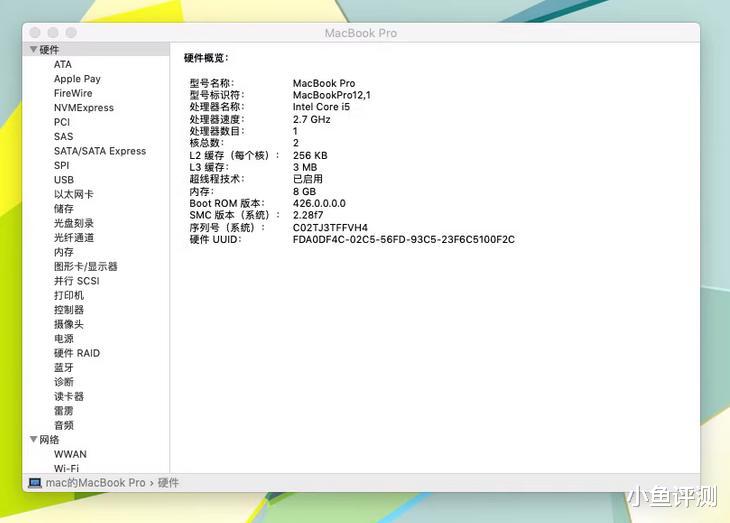730x523 pixels.
Task: Click the MacBook Pro icon in path bar
Action: pyautogui.click(x=35, y=483)
